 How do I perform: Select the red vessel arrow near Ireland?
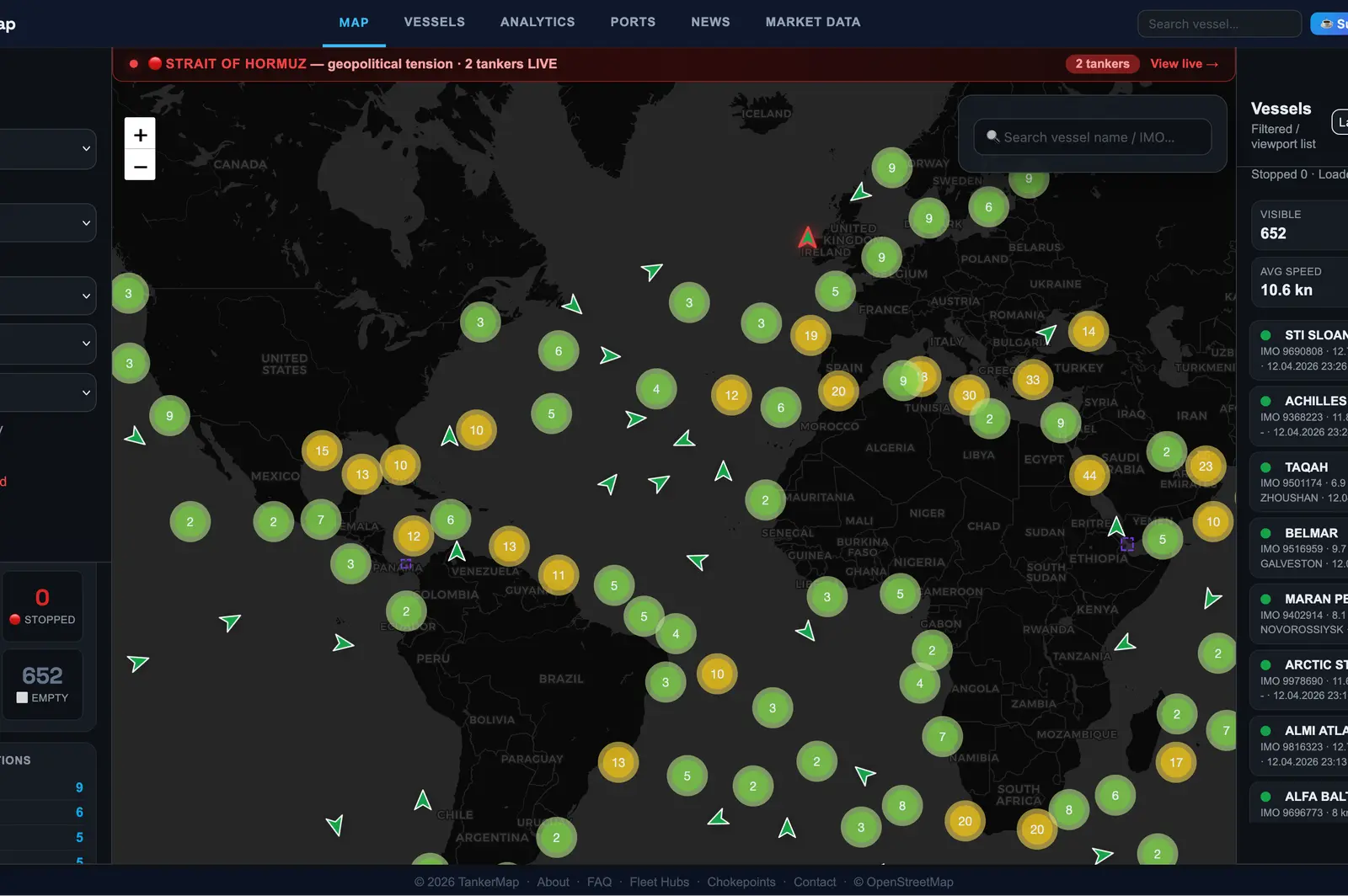[x=807, y=238]
